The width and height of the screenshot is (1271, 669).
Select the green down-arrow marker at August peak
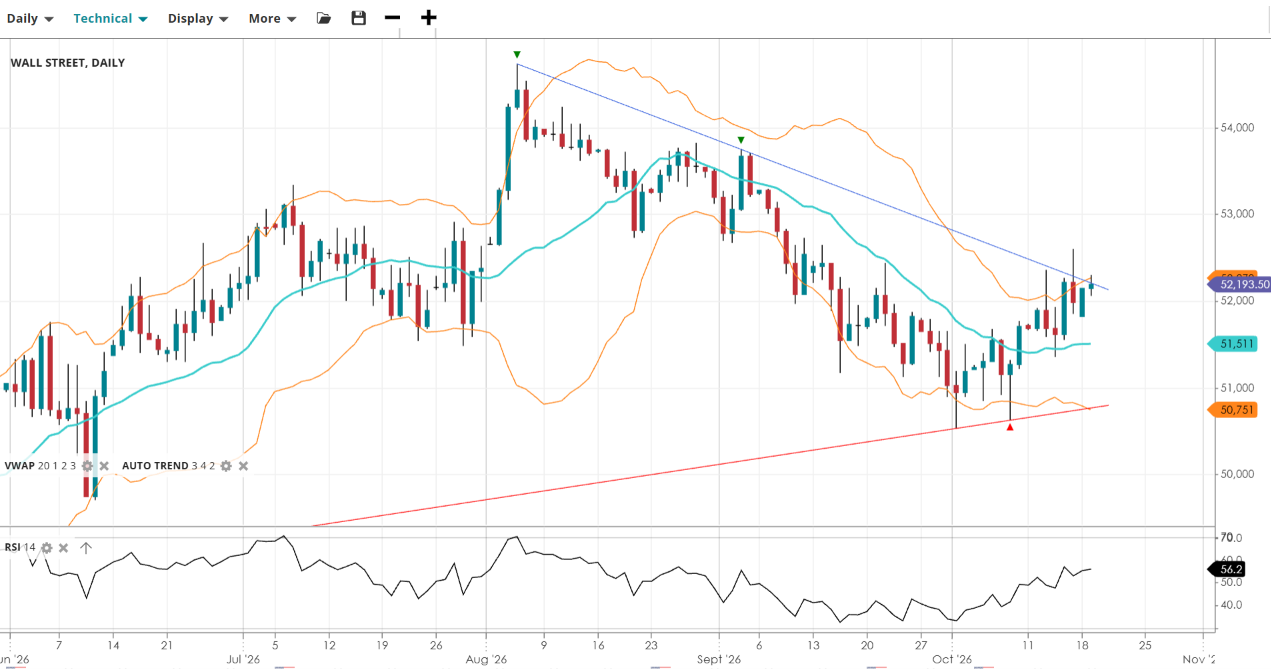click(517, 55)
